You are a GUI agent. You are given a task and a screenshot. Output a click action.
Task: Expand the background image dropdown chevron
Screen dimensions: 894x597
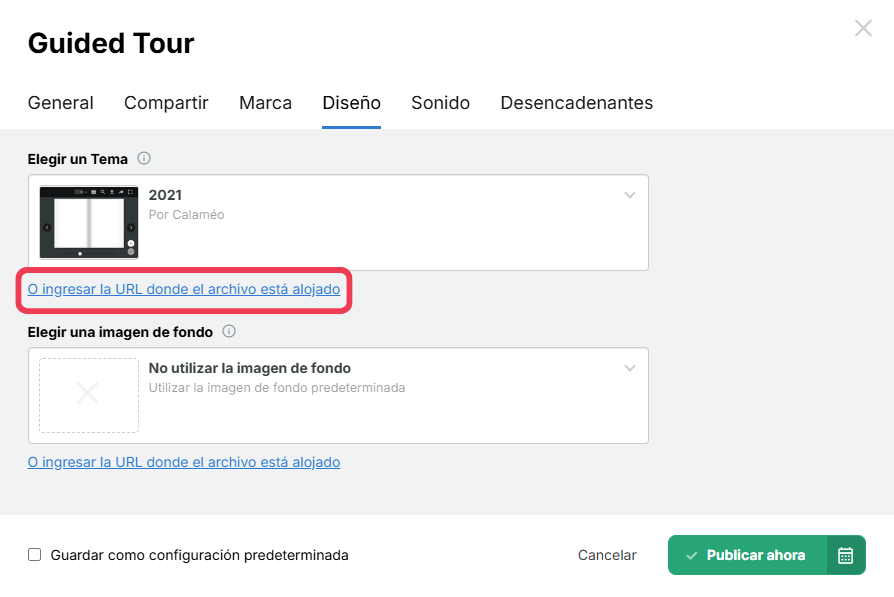tap(629, 368)
